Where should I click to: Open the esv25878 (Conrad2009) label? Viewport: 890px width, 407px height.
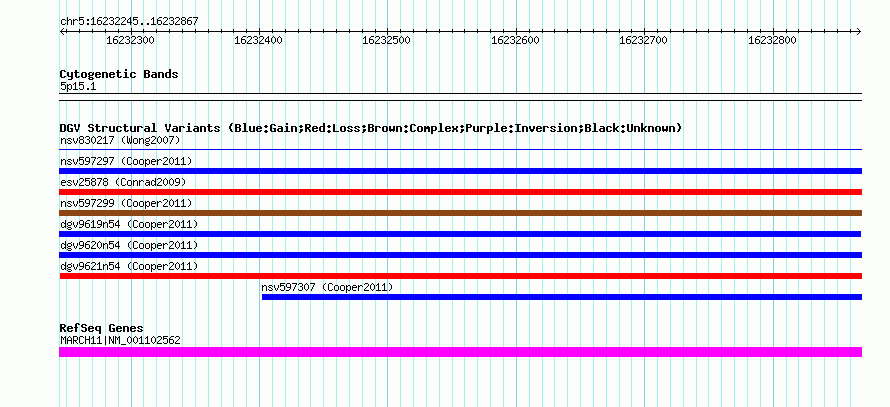coord(123,182)
